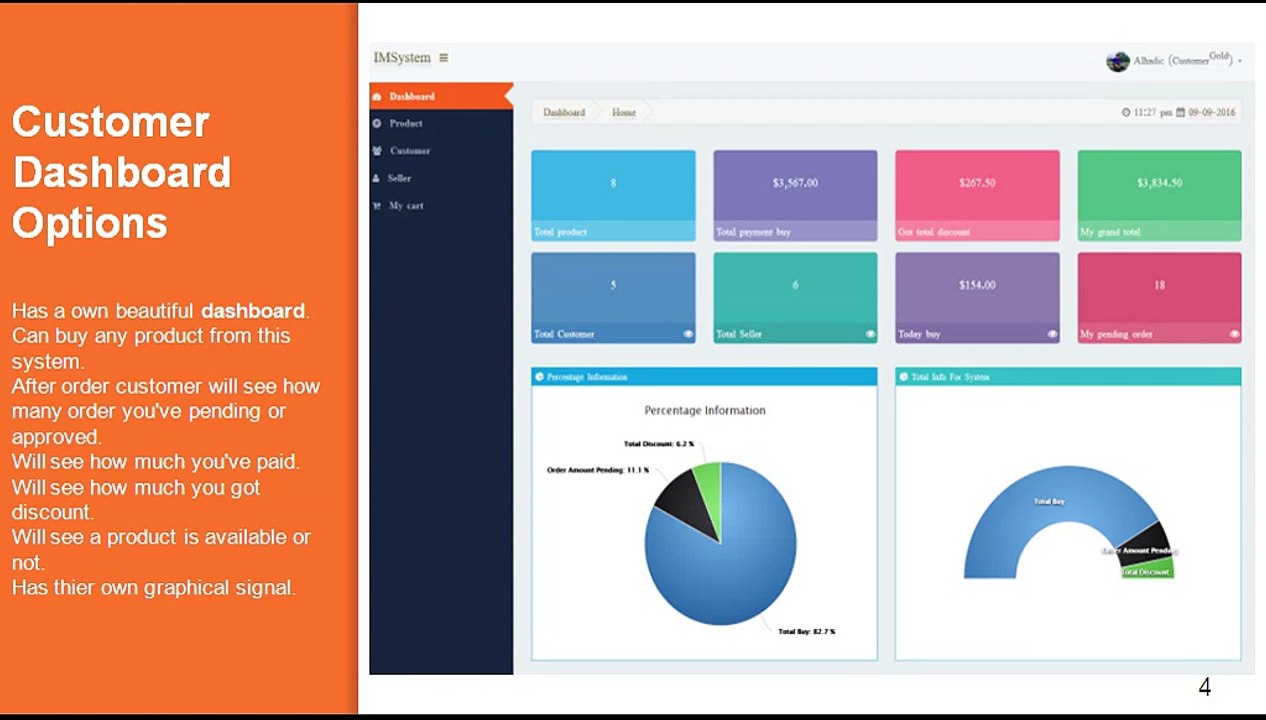Toggle eye icon on Total Seller card

click(x=870, y=334)
